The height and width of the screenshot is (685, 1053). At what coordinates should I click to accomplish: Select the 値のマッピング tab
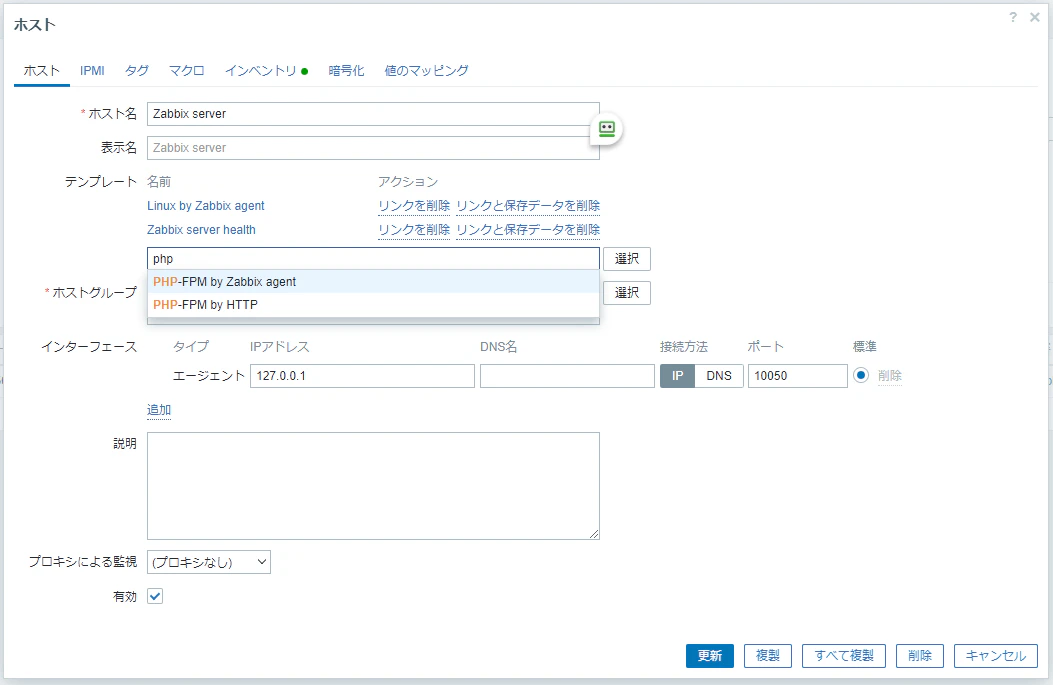click(426, 71)
